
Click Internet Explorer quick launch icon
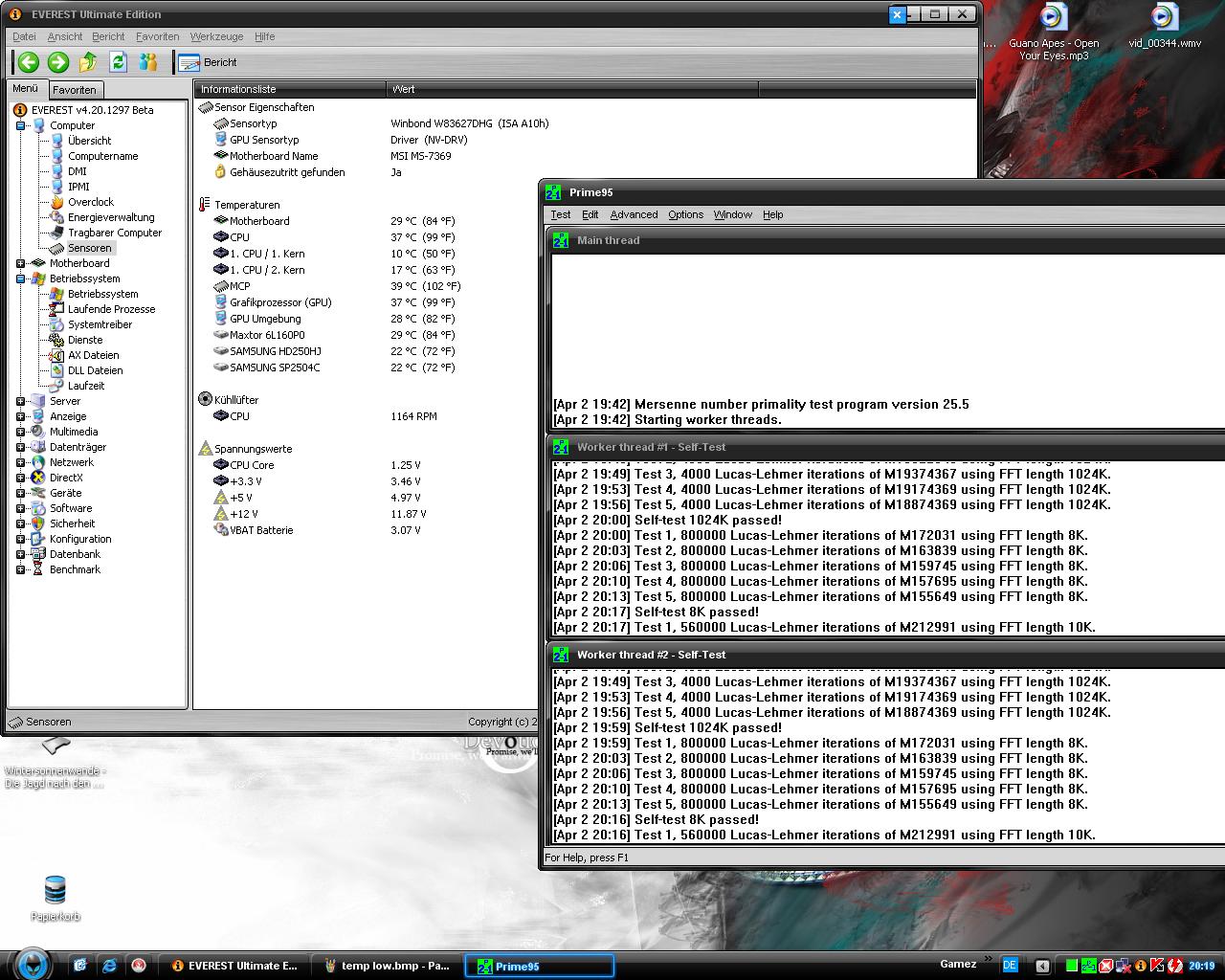110,965
